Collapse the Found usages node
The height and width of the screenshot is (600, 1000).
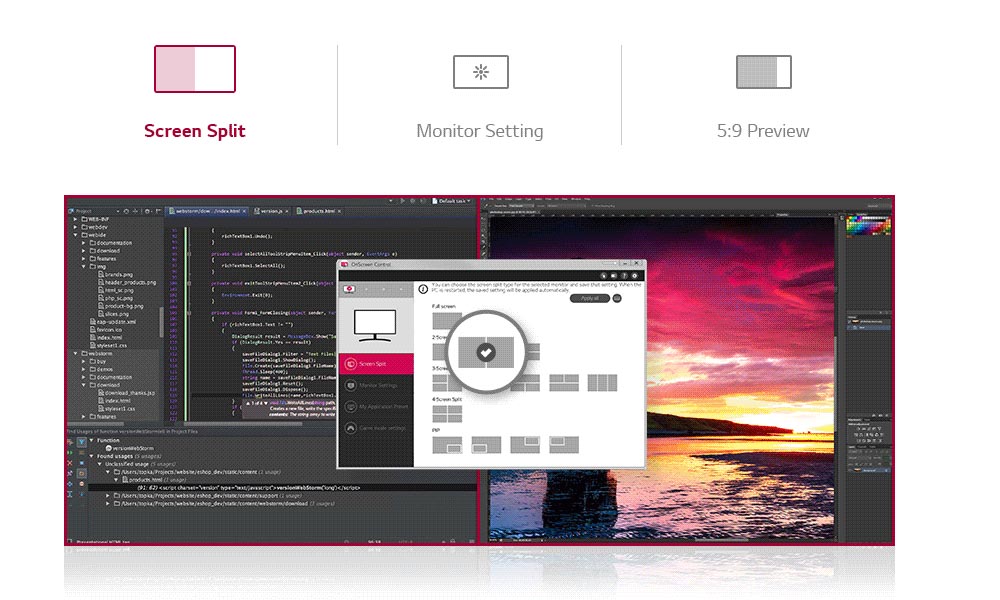click(x=92, y=456)
